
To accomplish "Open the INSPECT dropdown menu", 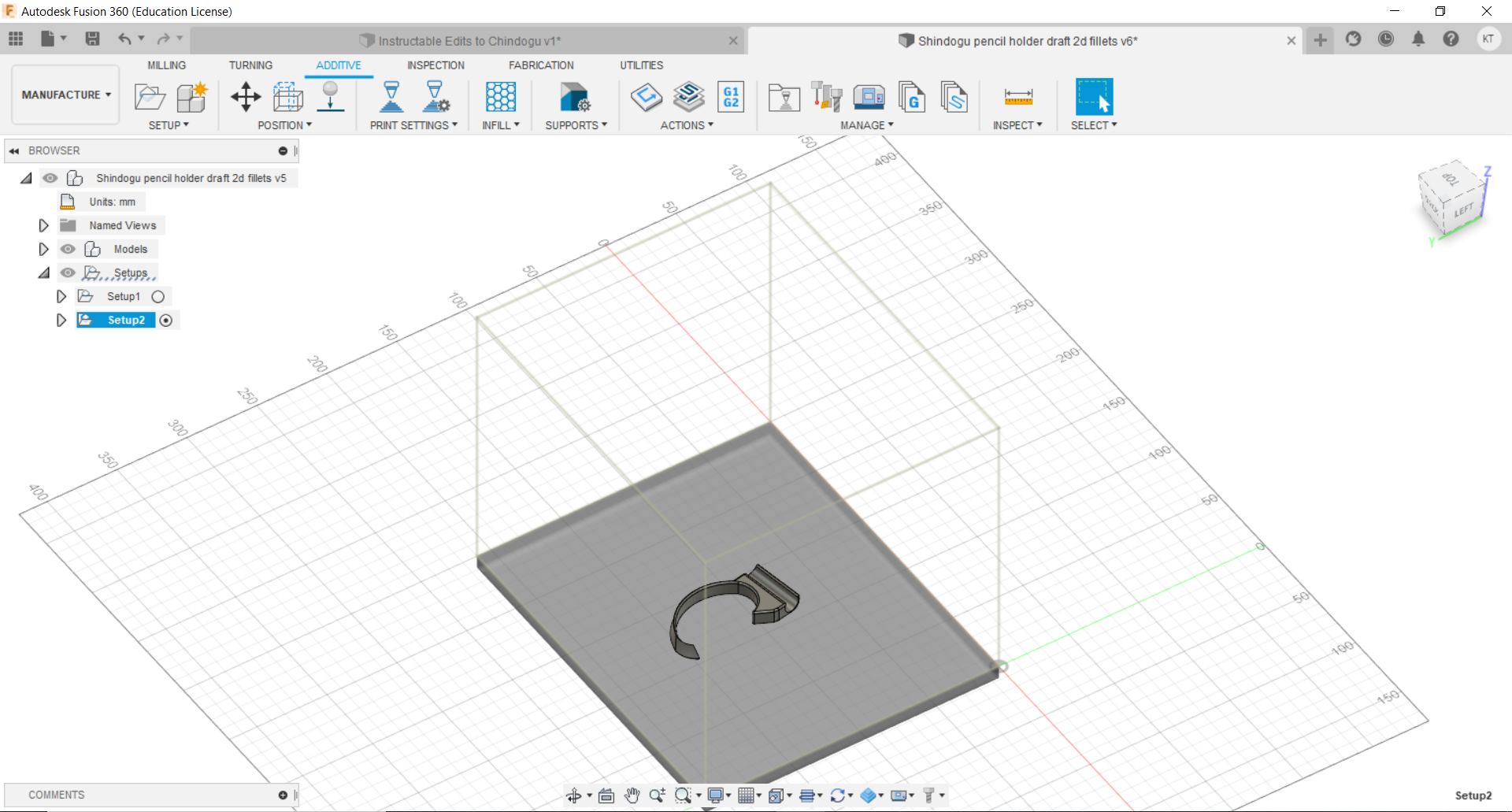I will 1017,125.
